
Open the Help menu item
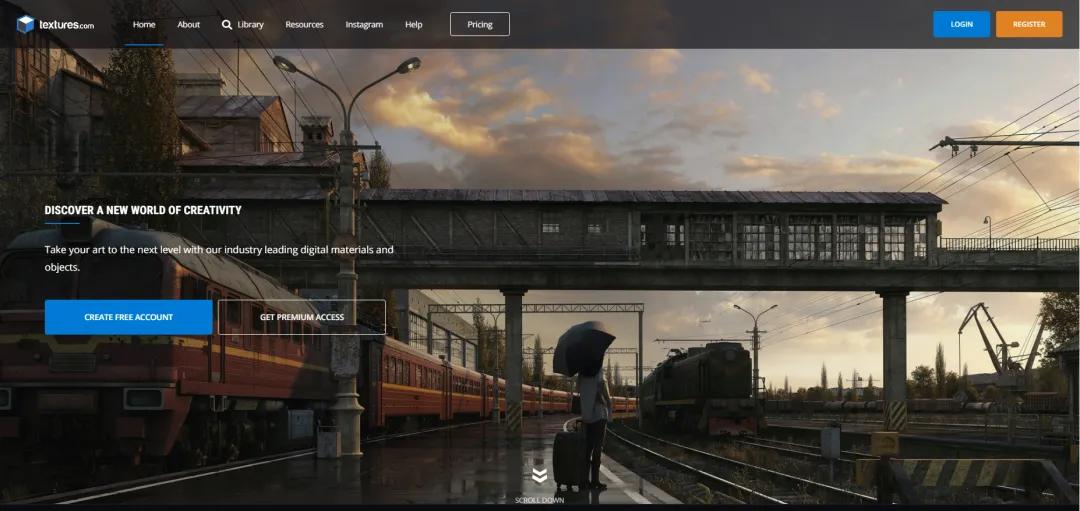[x=413, y=24]
